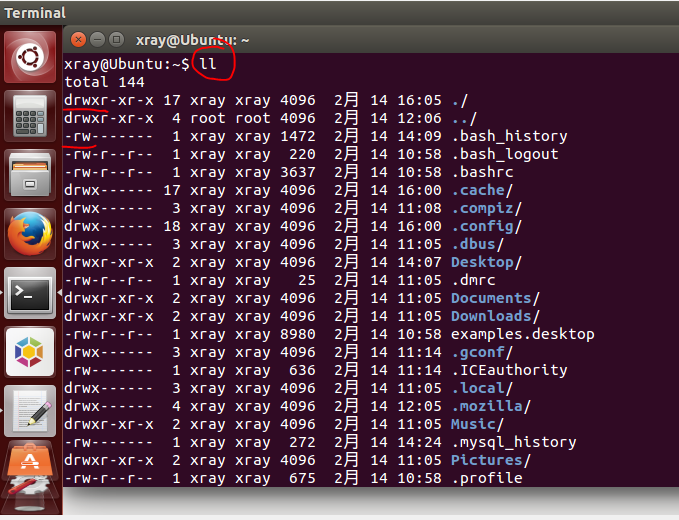
Task: Launch the Calculator from the dock
Action: [30, 116]
